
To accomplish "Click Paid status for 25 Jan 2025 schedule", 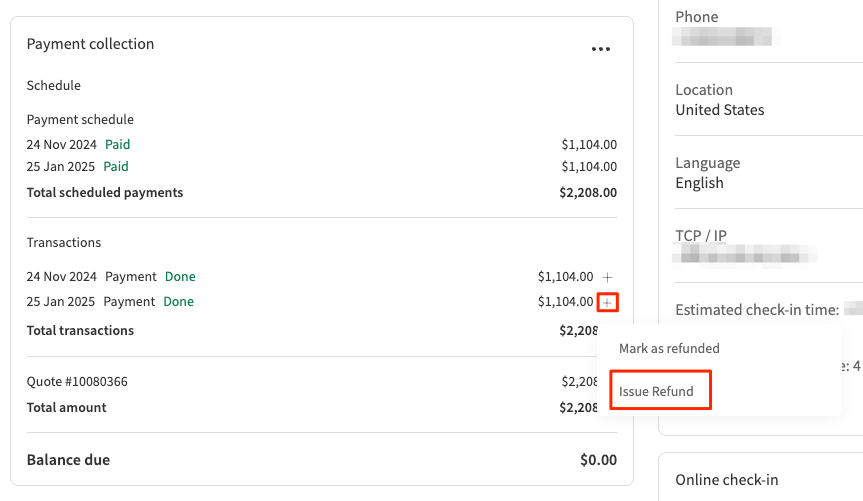I will [116, 167].
